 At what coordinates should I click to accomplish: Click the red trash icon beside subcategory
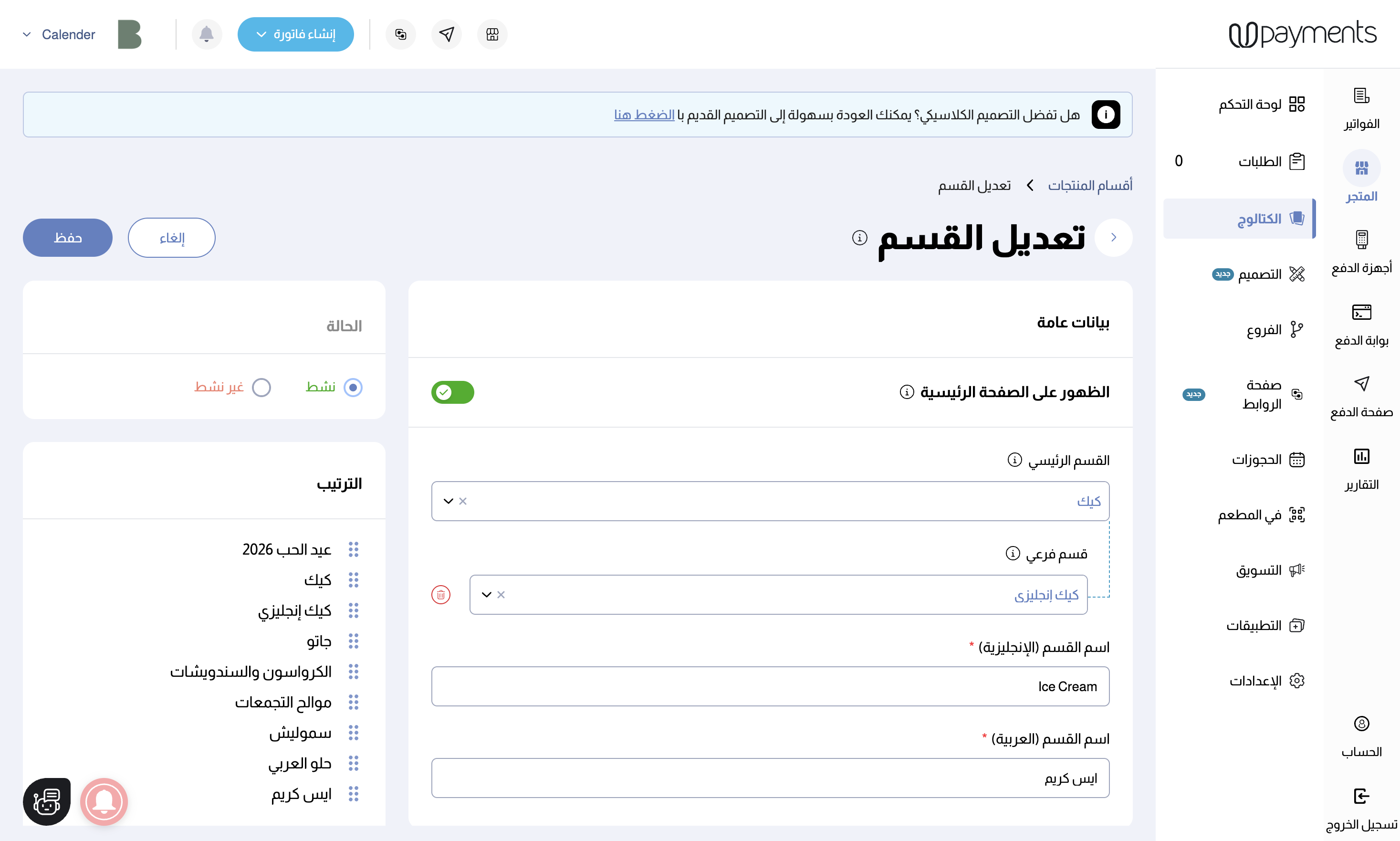pyautogui.click(x=441, y=595)
